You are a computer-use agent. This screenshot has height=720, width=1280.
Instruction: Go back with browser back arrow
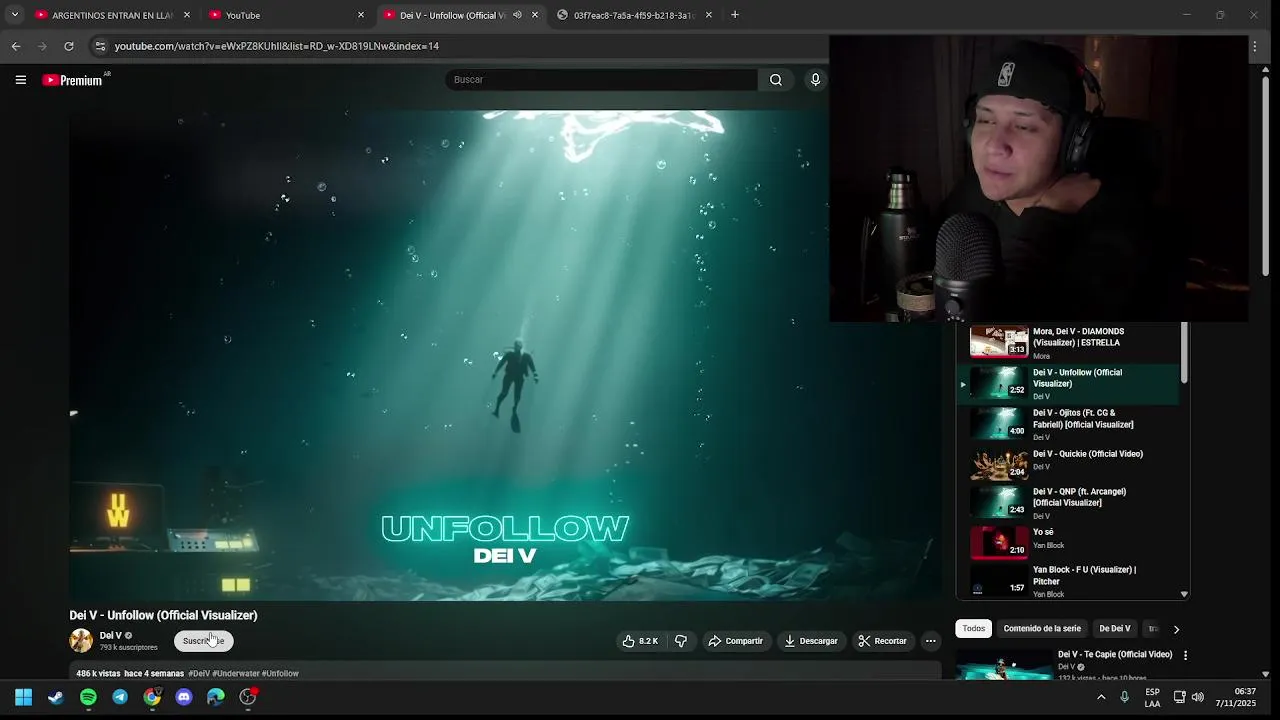pos(16,46)
